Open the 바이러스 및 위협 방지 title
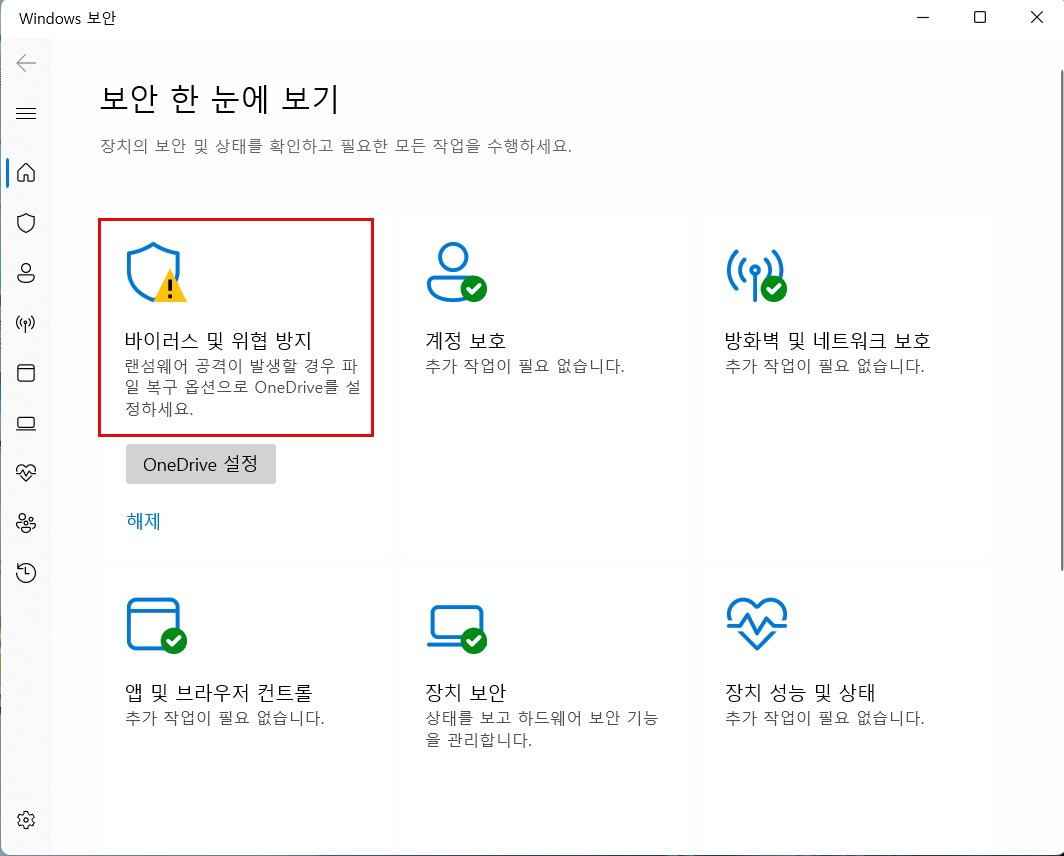The height and width of the screenshot is (856, 1064). click(218, 340)
